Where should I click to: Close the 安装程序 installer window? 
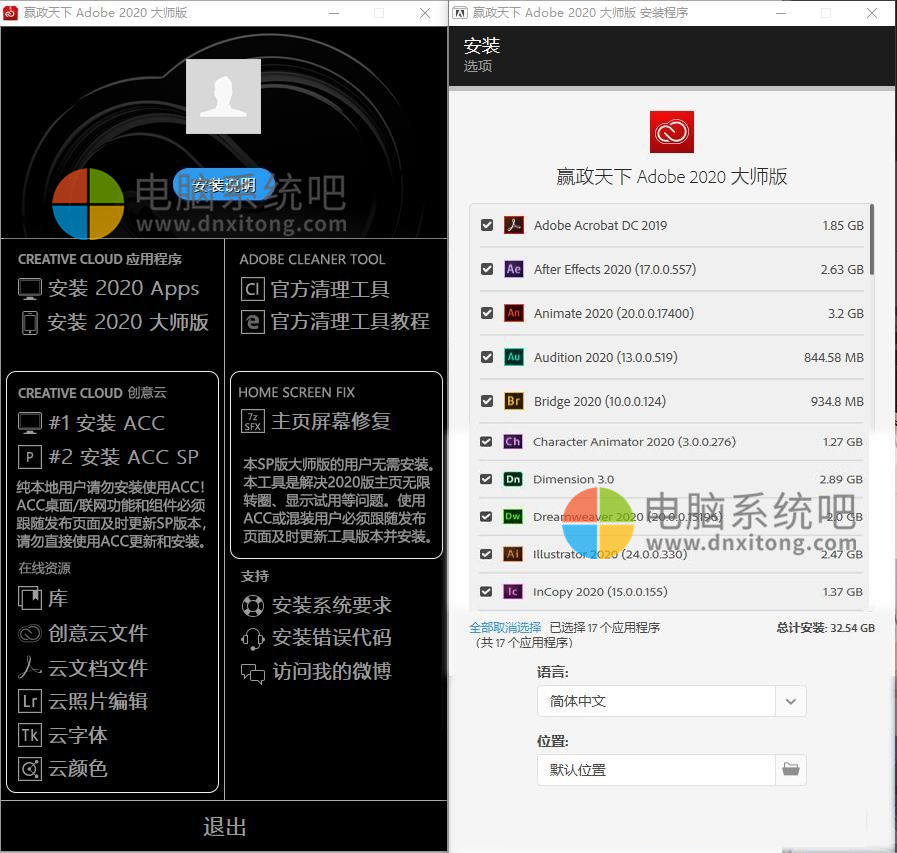point(871,13)
